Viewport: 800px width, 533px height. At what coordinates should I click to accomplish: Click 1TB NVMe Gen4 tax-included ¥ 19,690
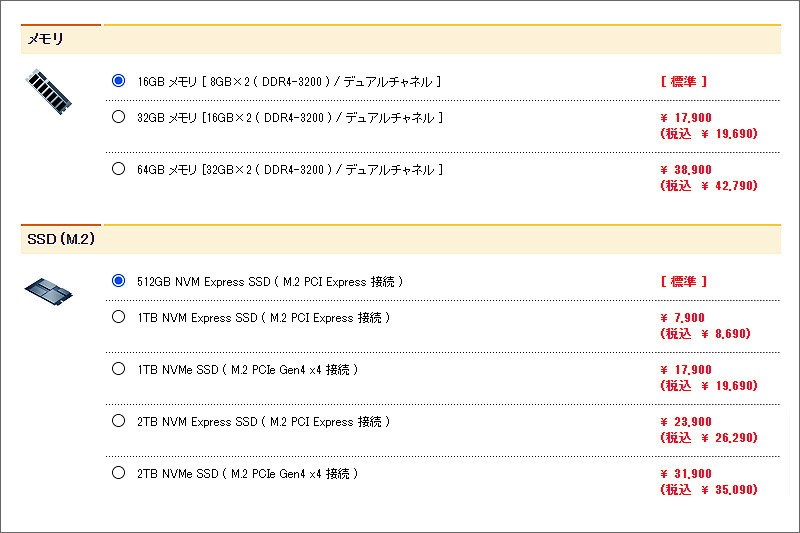click(709, 386)
